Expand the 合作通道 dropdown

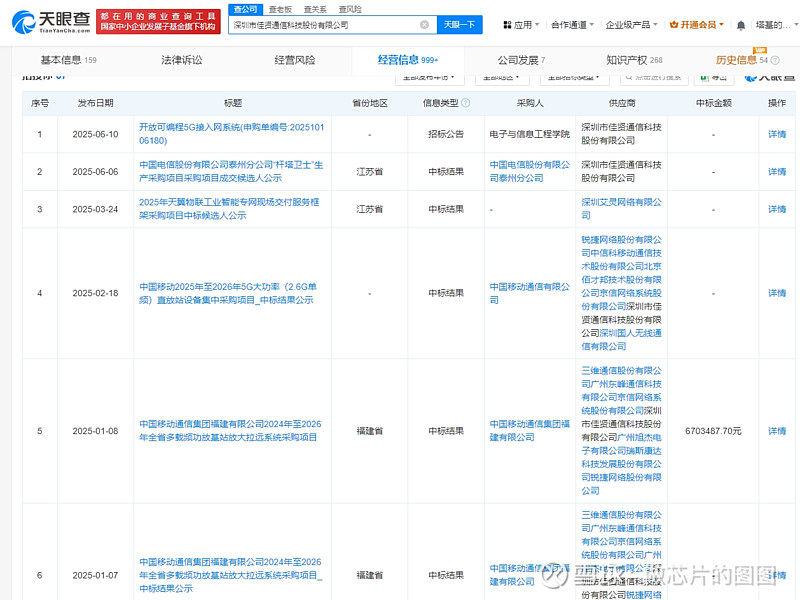point(572,24)
